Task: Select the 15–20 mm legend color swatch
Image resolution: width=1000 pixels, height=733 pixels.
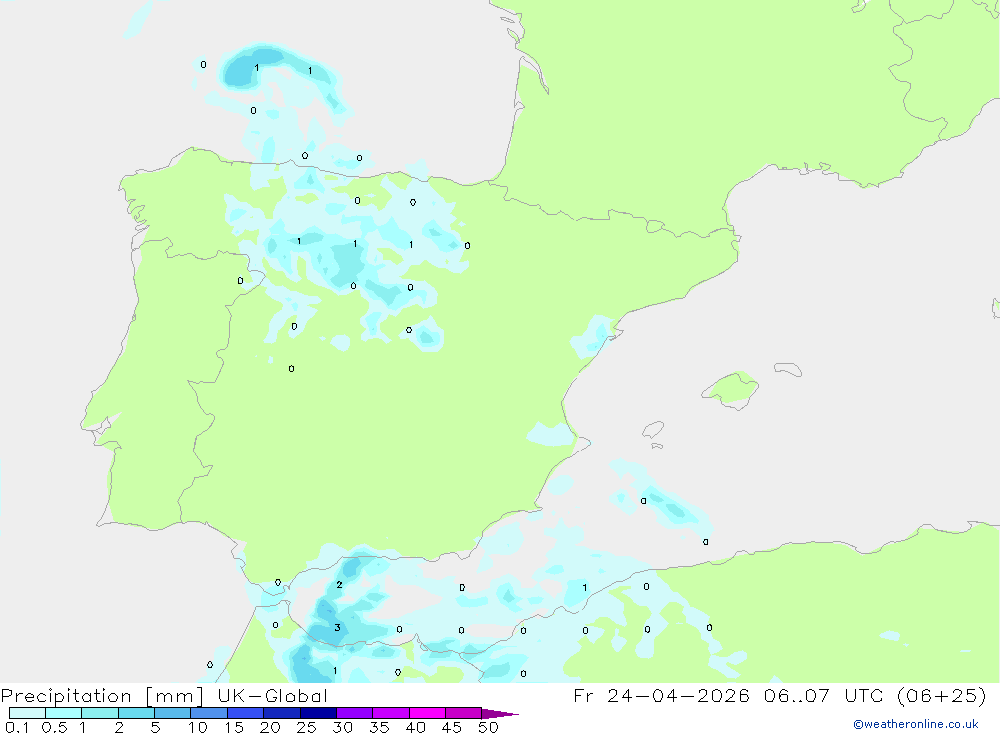Action: point(246,713)
